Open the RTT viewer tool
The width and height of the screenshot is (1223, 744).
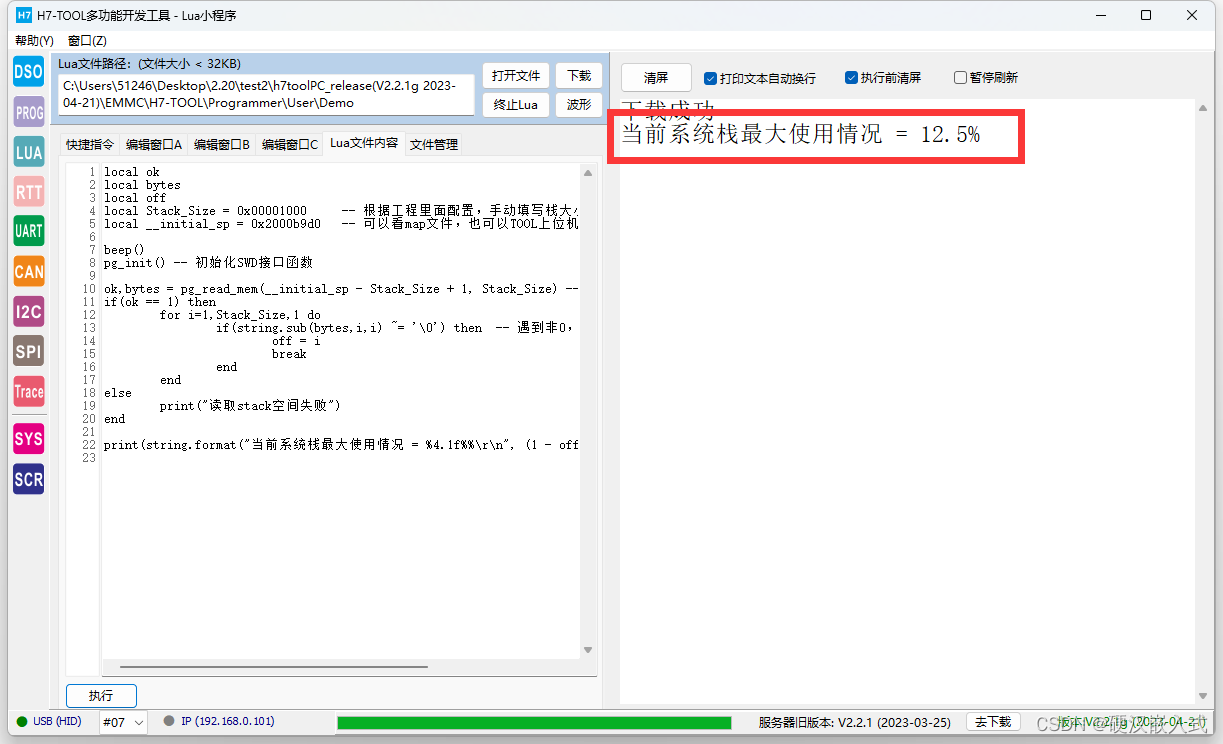(x=29, y=192)
